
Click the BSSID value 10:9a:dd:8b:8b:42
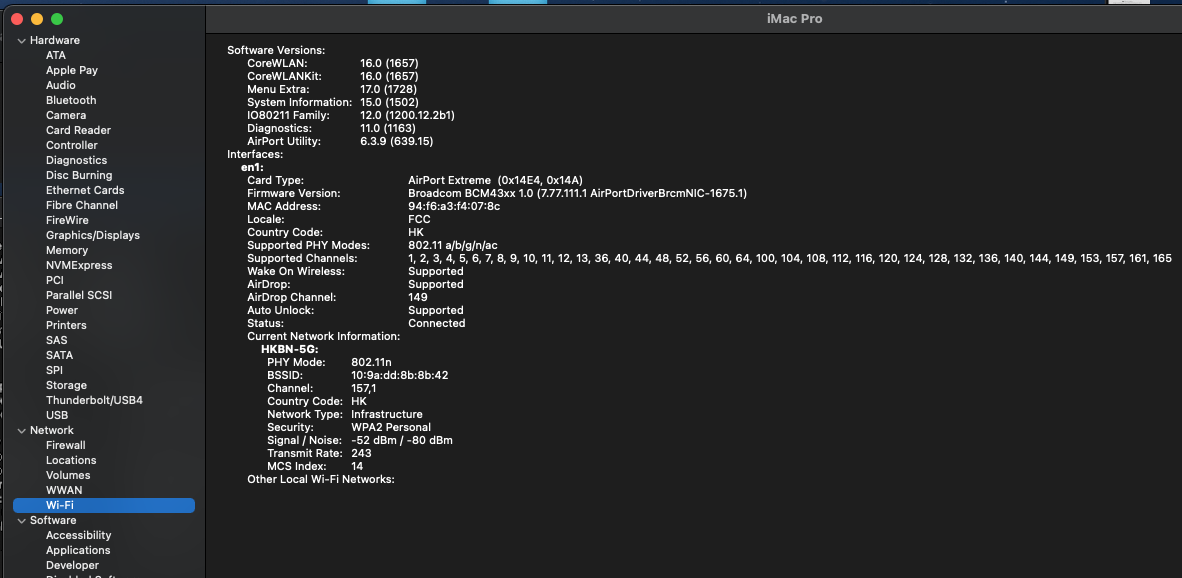click(x=400, y=375)
